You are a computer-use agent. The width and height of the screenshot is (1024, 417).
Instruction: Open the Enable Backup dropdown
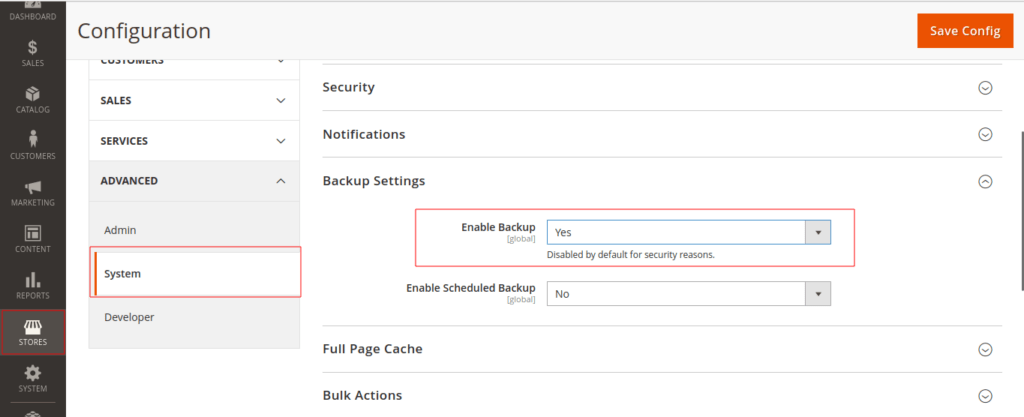click(689, 232)
